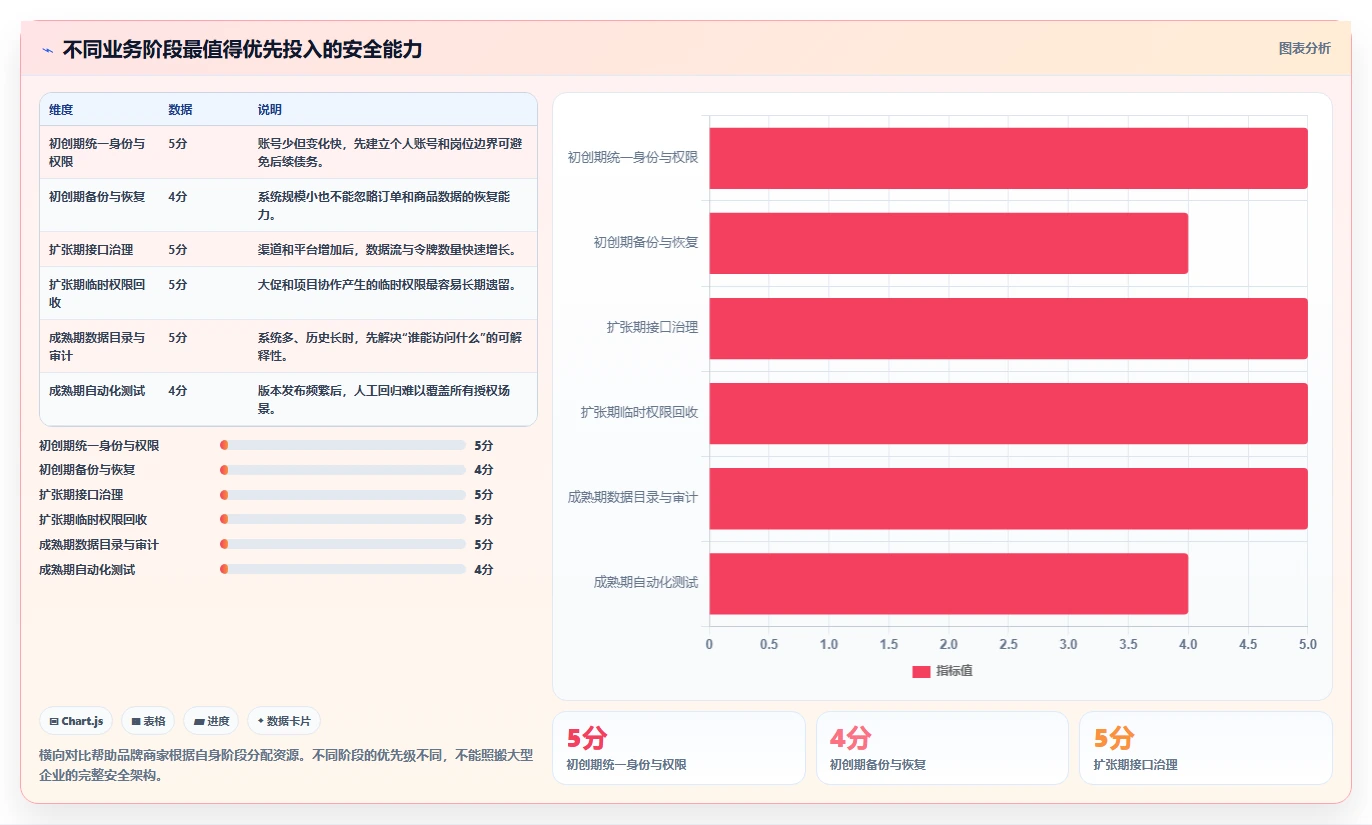Click the 2.5 tick on the chart x-axis

[1008, 645]
